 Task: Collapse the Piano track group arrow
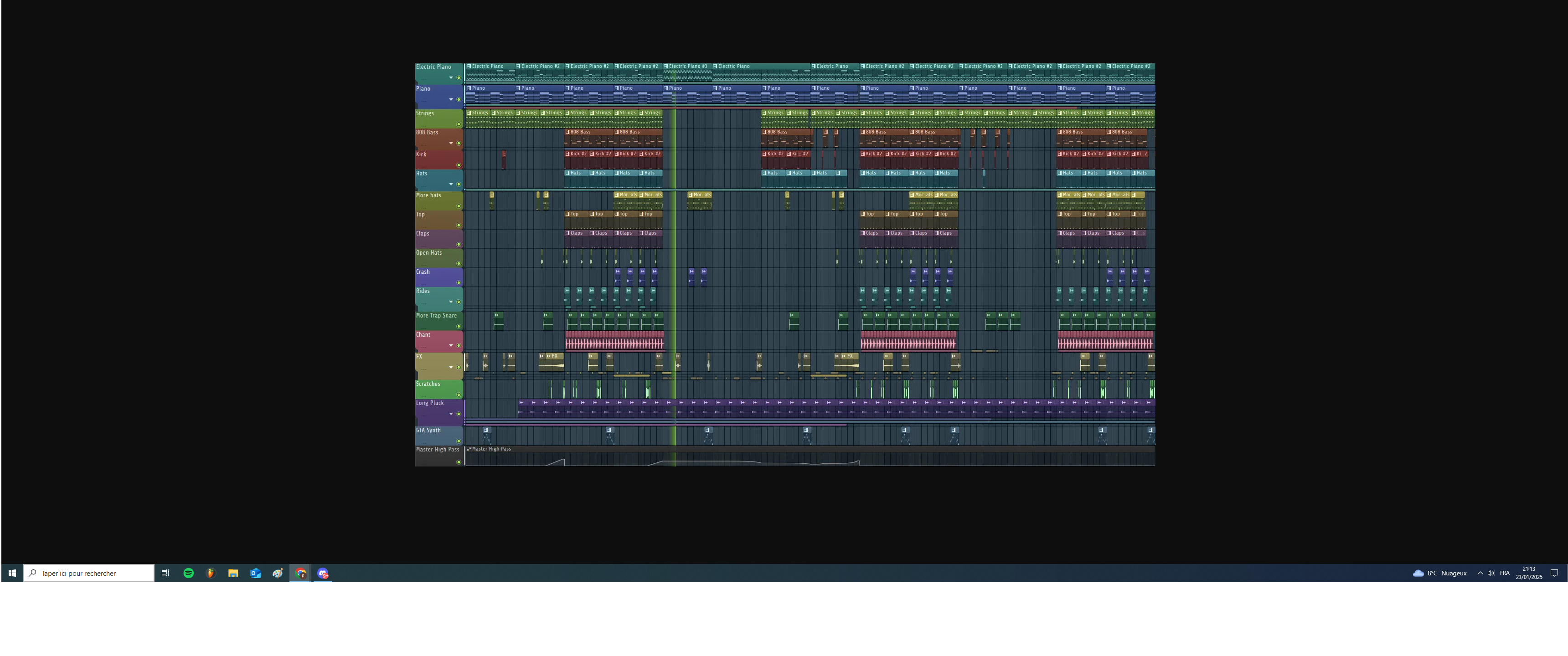(451, 100)
